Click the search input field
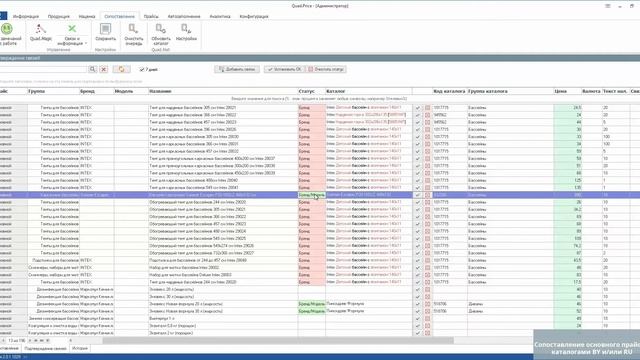This screenshot has height=360, width=640. tap(43, 69)
